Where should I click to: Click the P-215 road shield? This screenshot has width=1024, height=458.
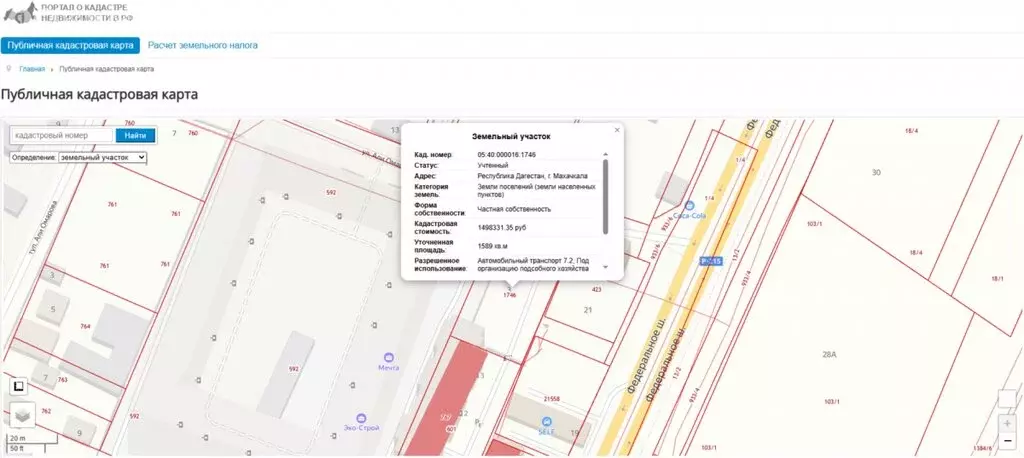point(711,261)
